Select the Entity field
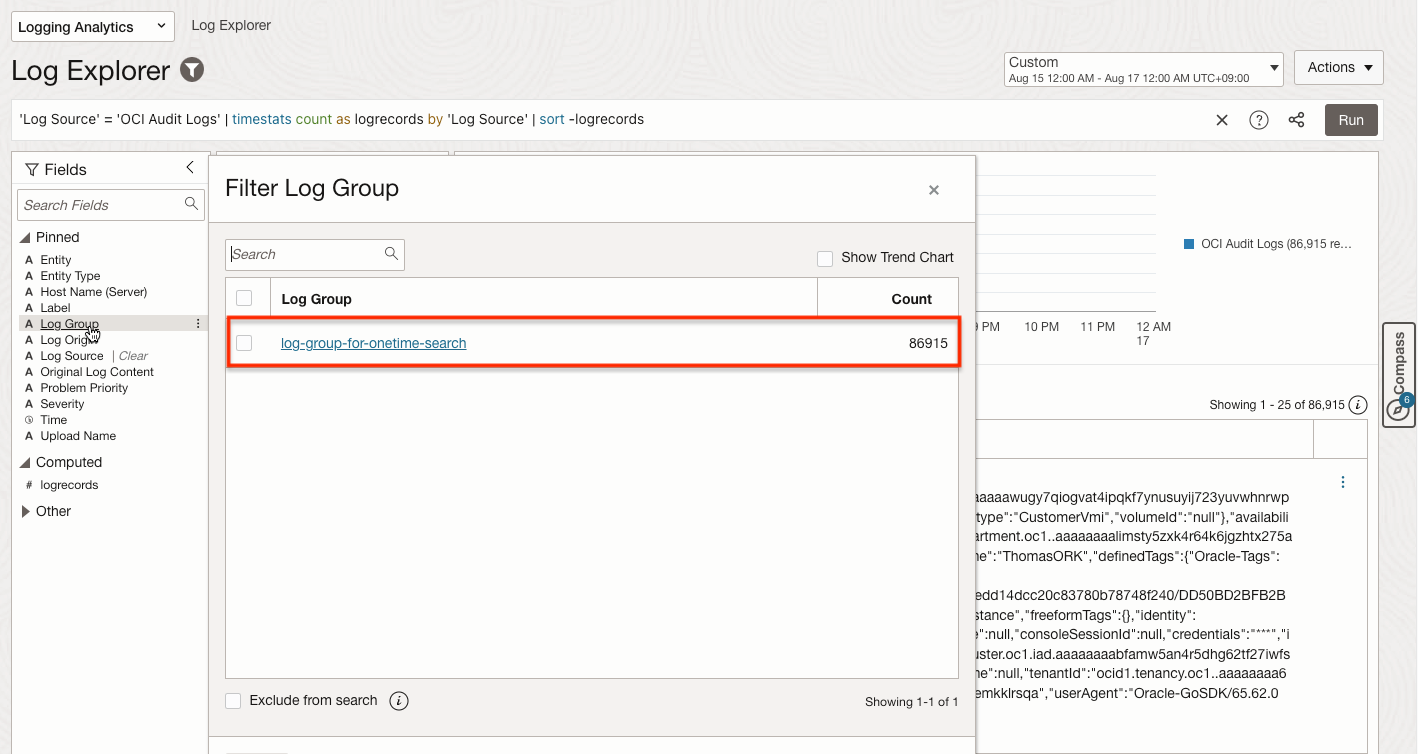The height and width of the screenshot is (754, 1418). point(56,260)
